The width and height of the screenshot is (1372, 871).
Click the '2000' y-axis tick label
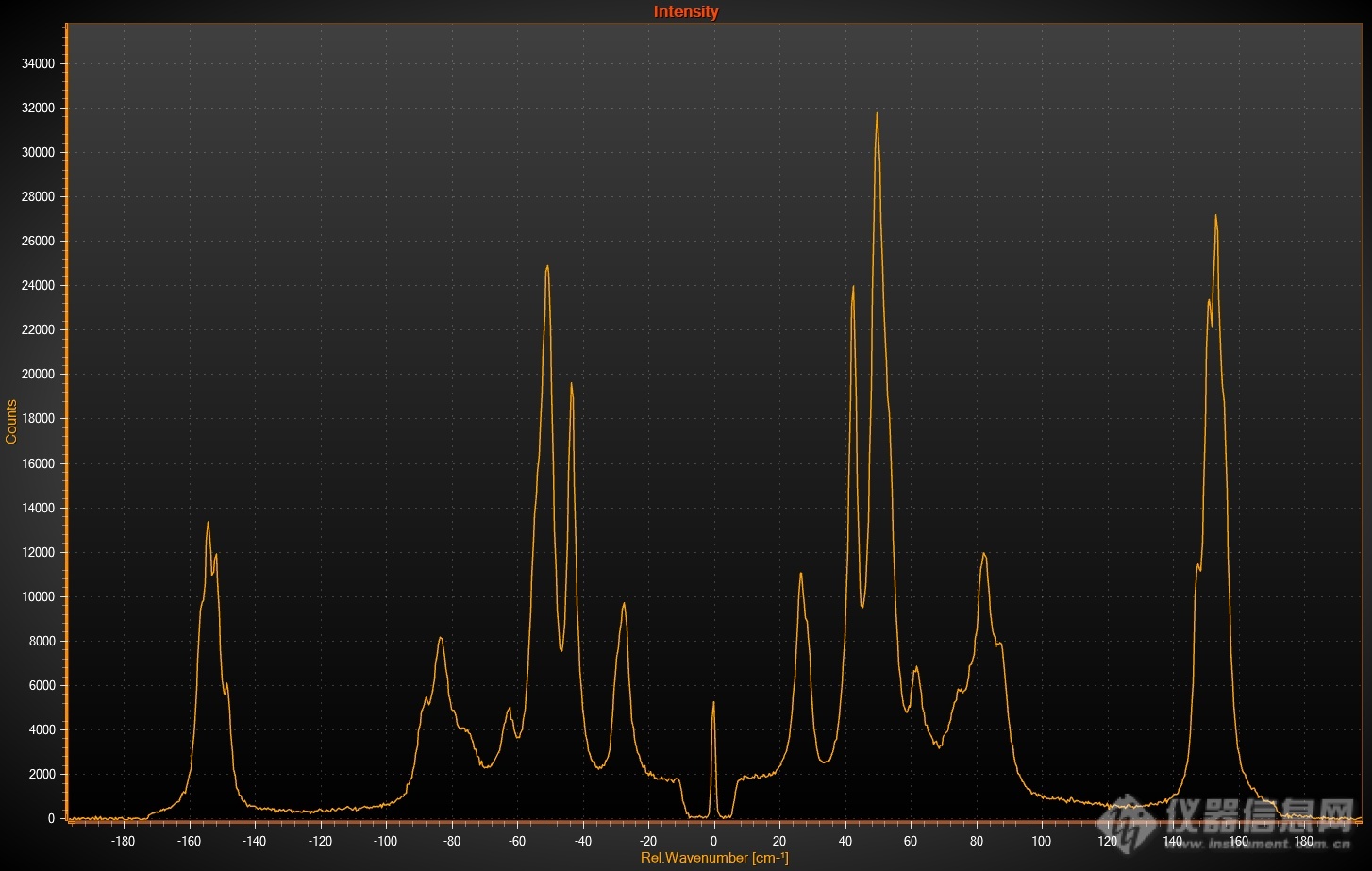pyautogui.click(x=42, y=774)
